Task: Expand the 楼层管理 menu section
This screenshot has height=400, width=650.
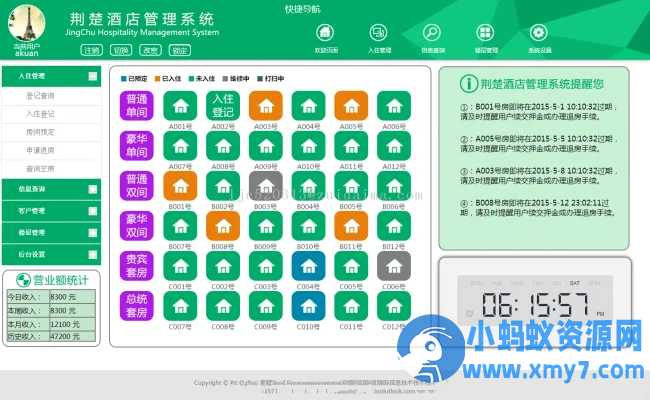Action: click(x=93, y=233)
